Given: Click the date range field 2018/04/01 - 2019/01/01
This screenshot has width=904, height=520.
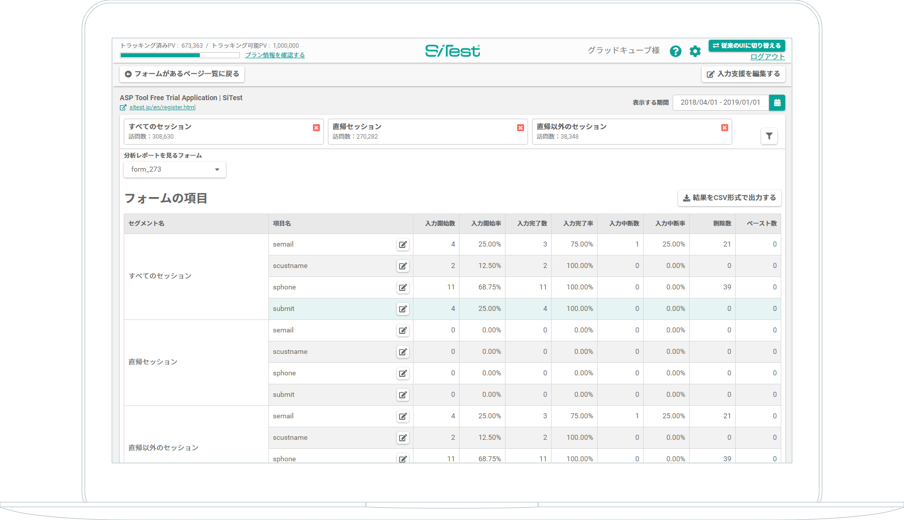Looking at the screenshot, I should pos(720,102).
